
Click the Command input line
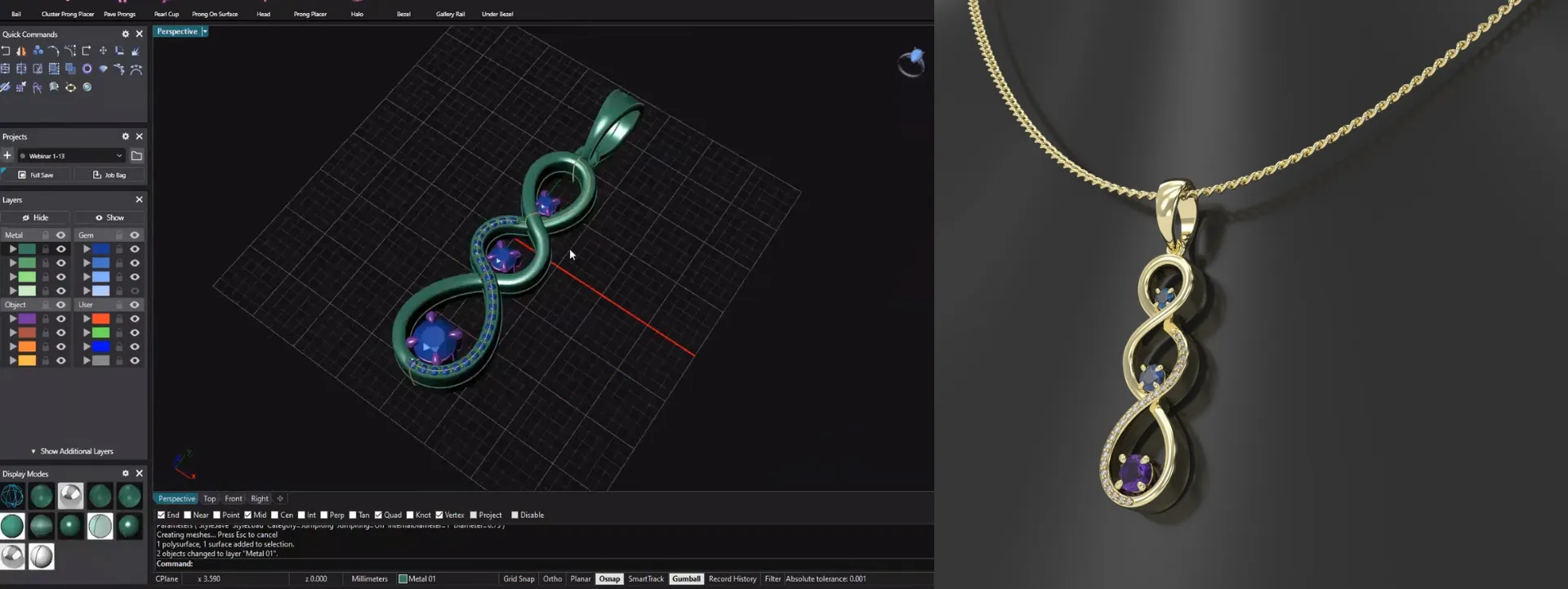(x=543, y=564)
